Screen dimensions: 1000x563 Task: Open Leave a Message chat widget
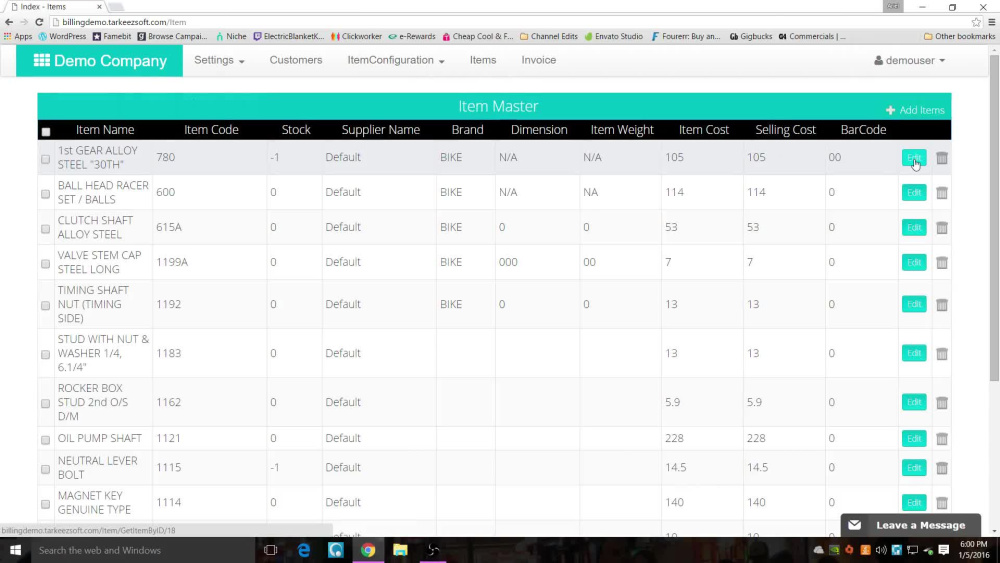pyautogui.click(x=910, y=525)
